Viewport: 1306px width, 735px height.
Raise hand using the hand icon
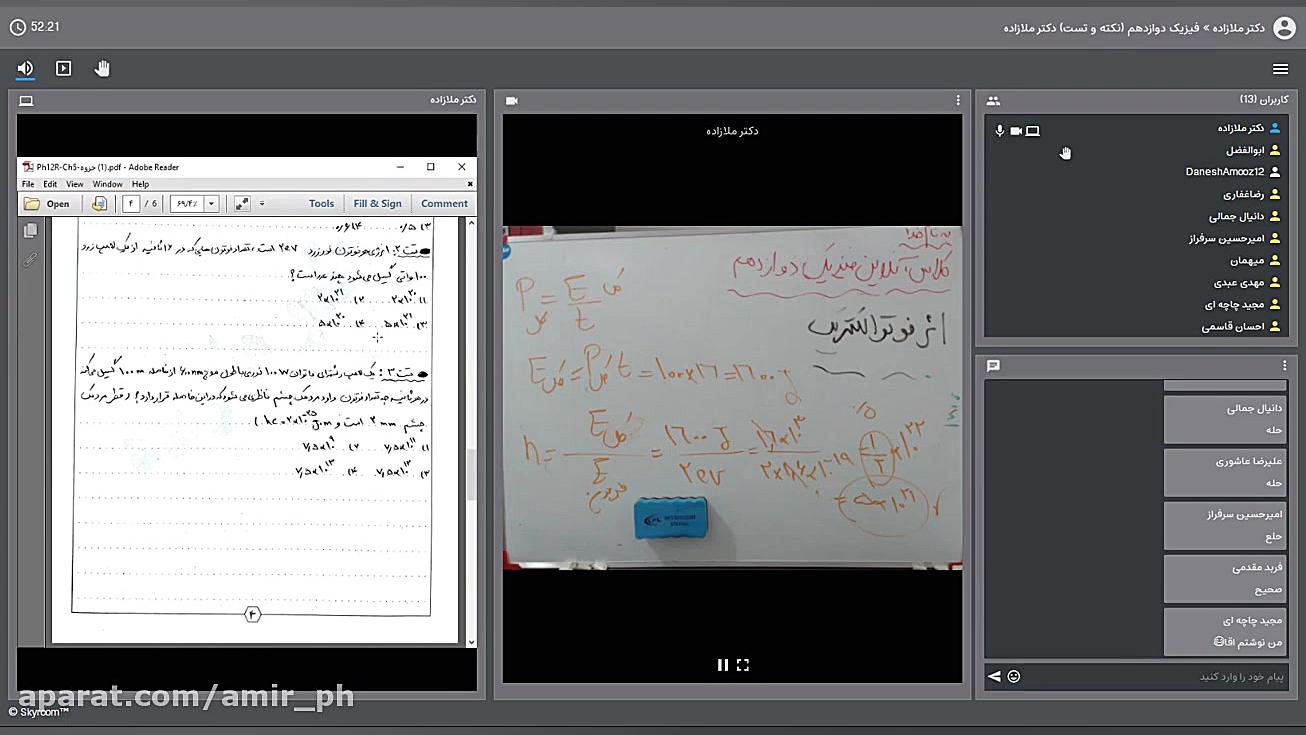click(x=101, y=68)
